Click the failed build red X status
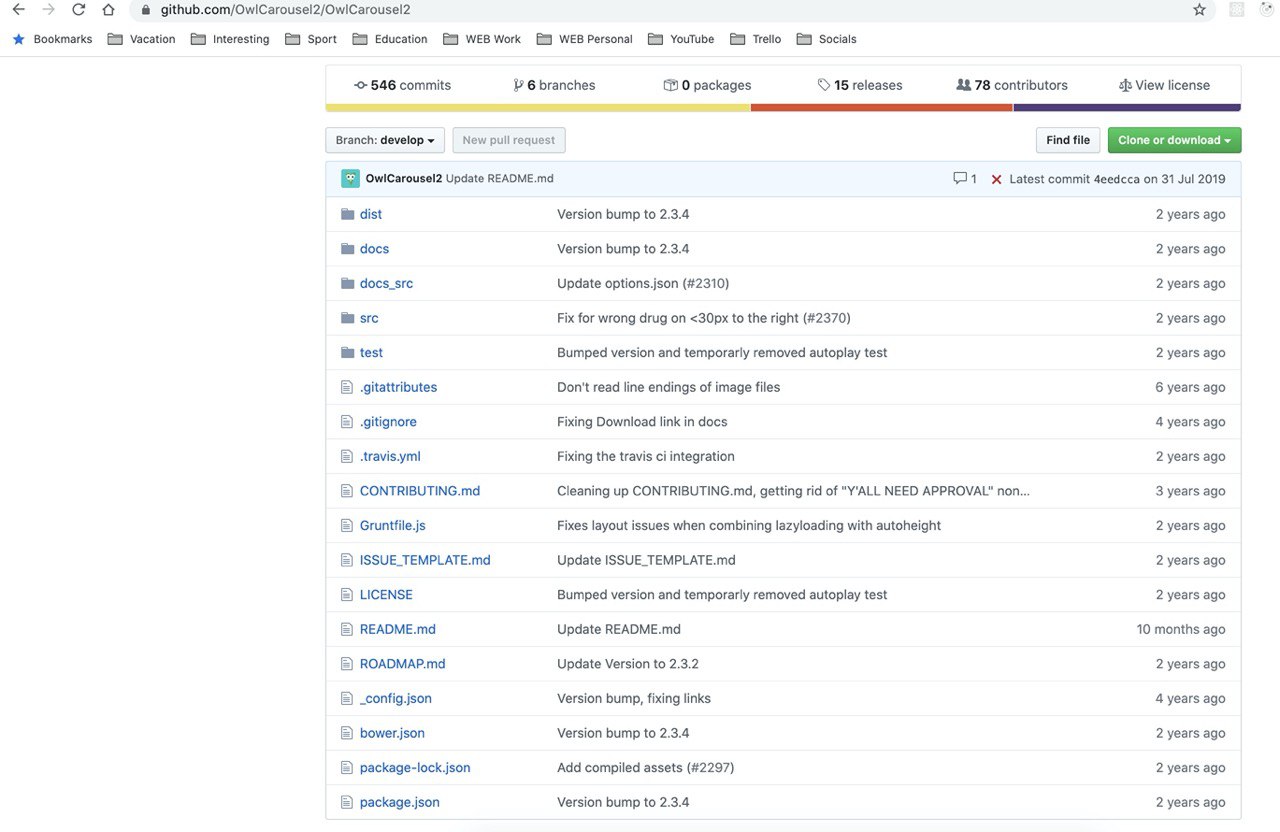The height and width of the screenshot is (832, 1280). (x=996, y=180)
